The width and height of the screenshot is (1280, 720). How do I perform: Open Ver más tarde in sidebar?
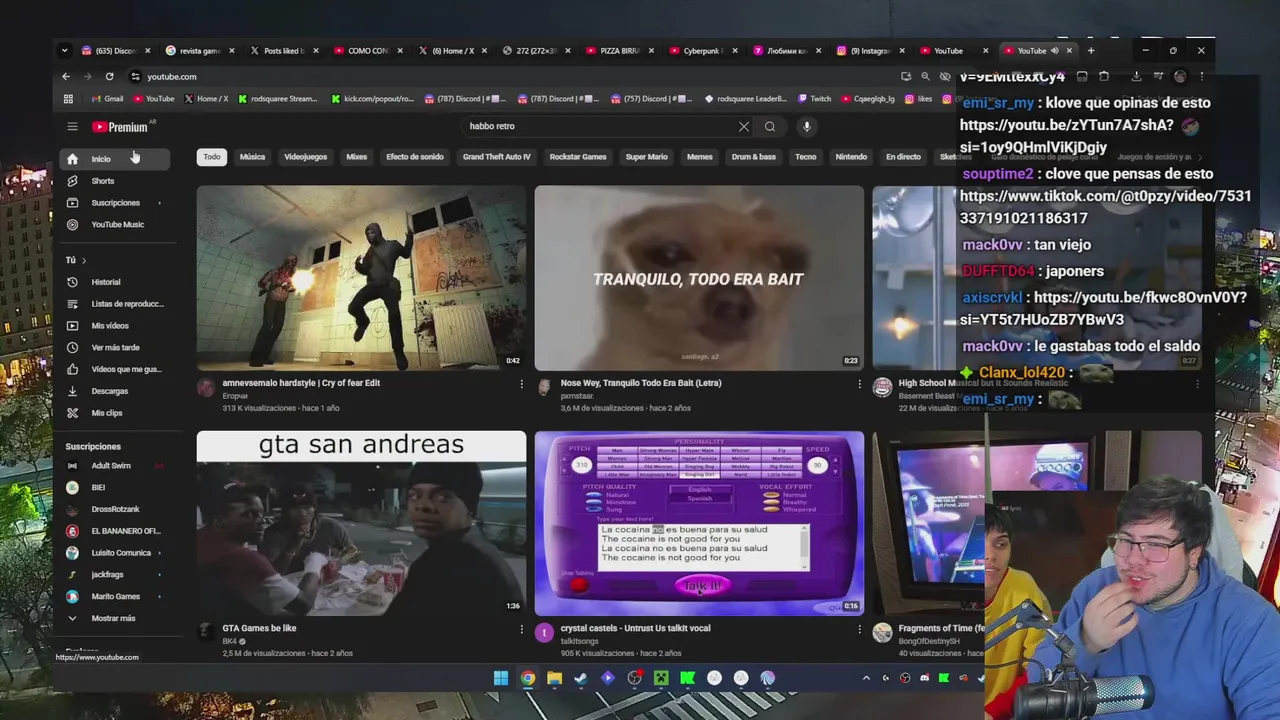(x=114, y=348)
